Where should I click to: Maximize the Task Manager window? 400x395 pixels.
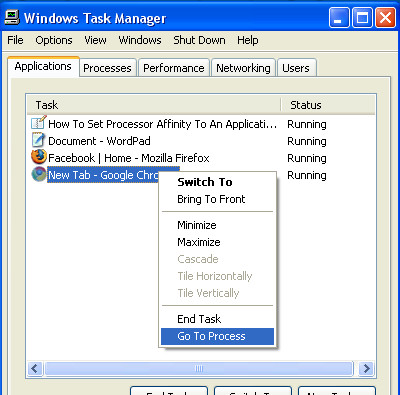click(x=362, y=18)
